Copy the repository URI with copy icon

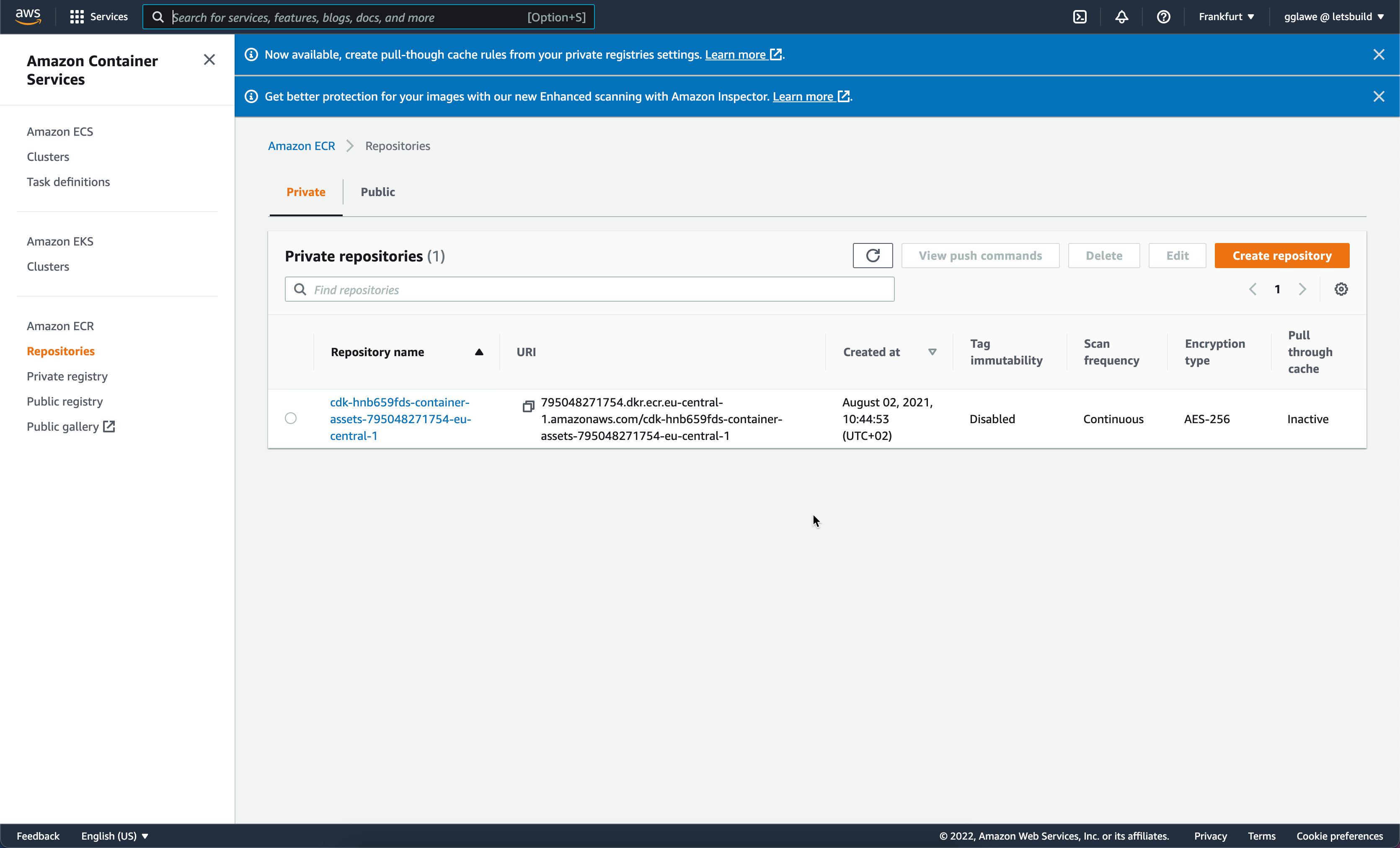pos(528,406)
